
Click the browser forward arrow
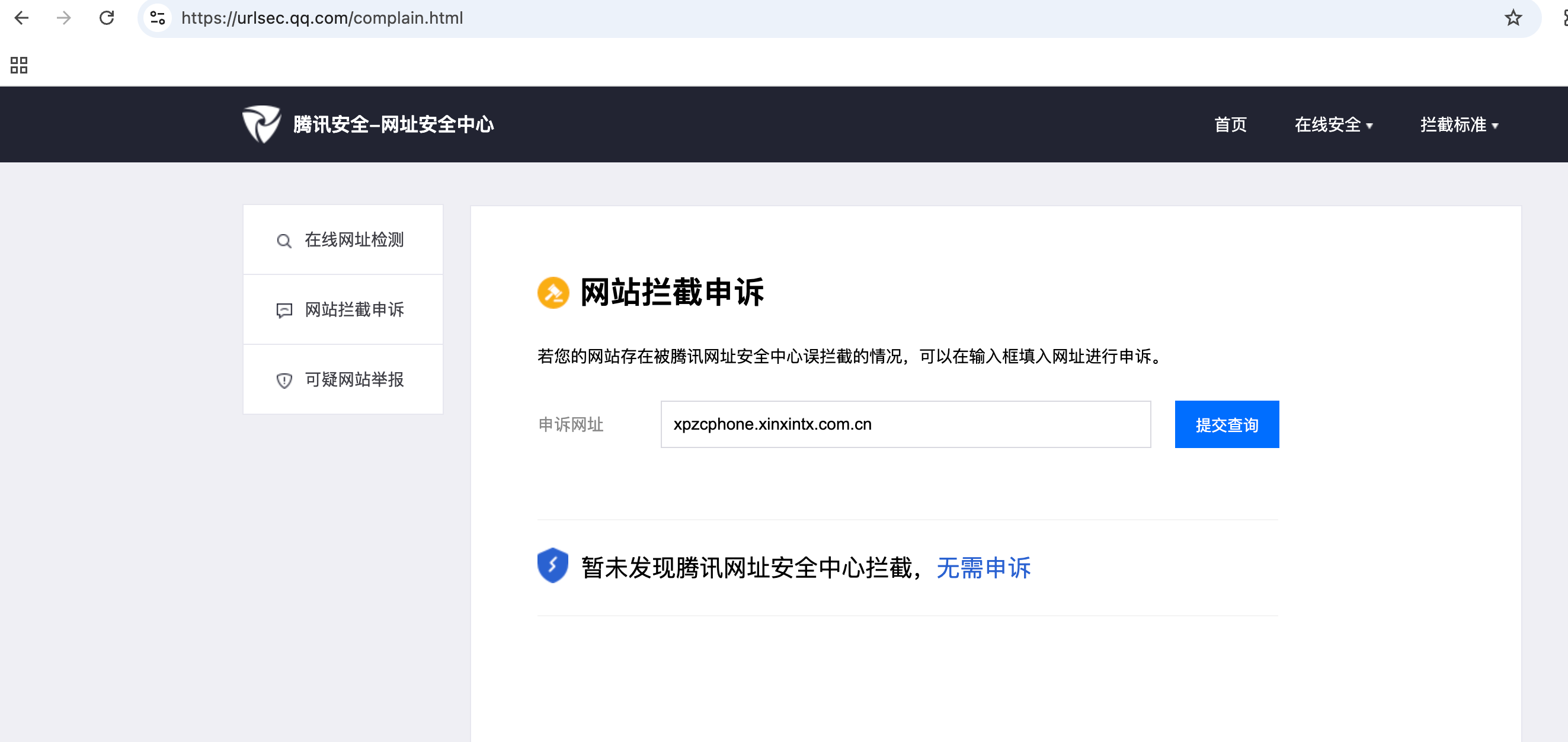(64, 18)
